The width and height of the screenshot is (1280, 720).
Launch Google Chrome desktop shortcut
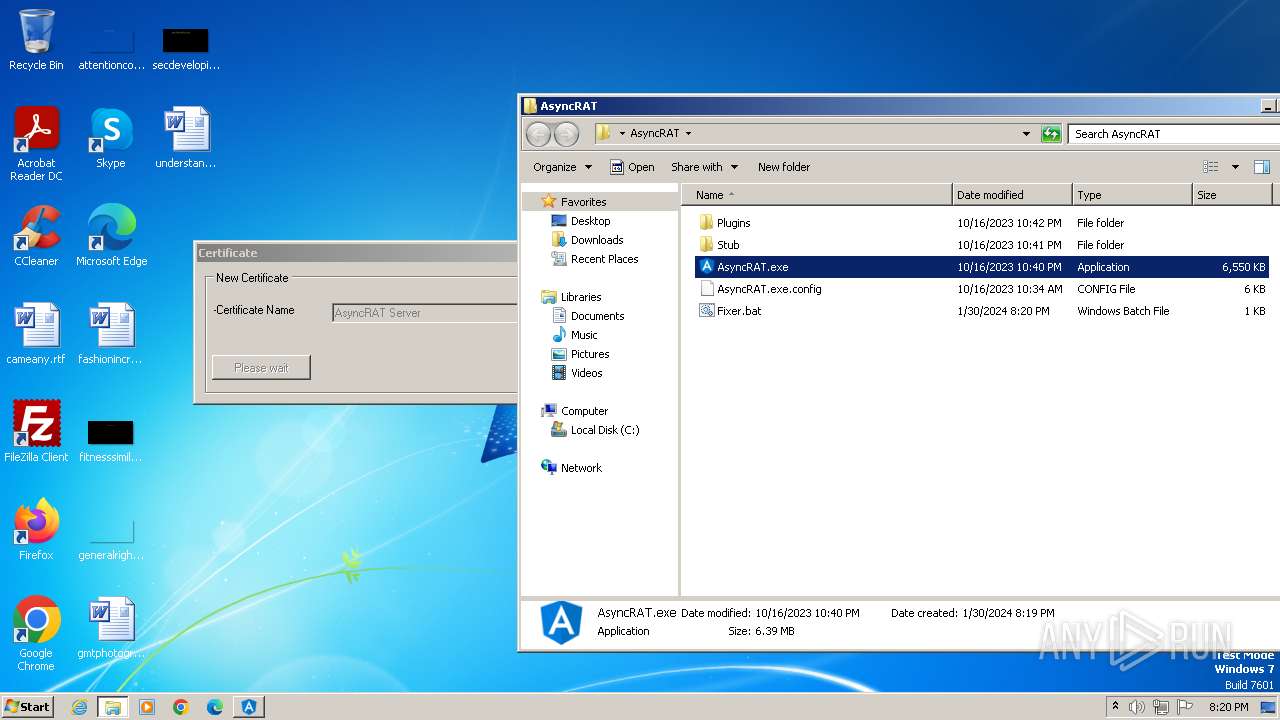pos(36,634)
